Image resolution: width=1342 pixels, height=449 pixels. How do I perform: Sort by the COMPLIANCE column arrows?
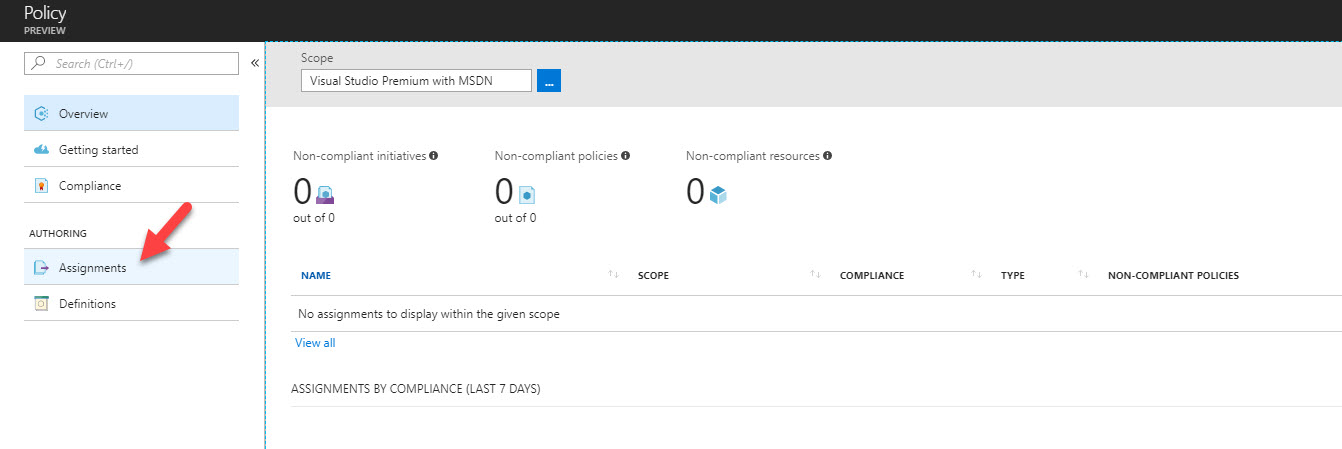(x=977, y=275)
